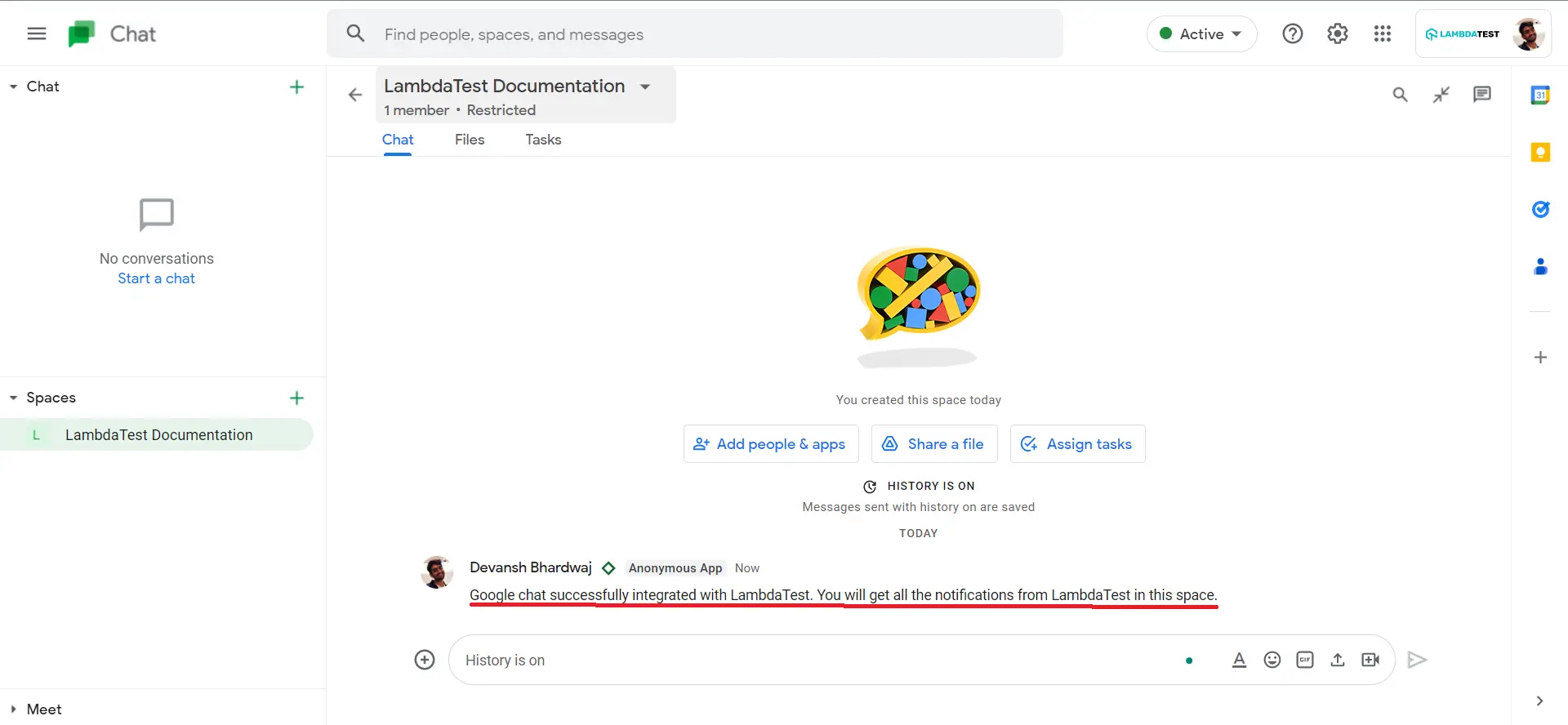Click the Assign tasks button
The image size is (1568, 725).
(1077, 444)
